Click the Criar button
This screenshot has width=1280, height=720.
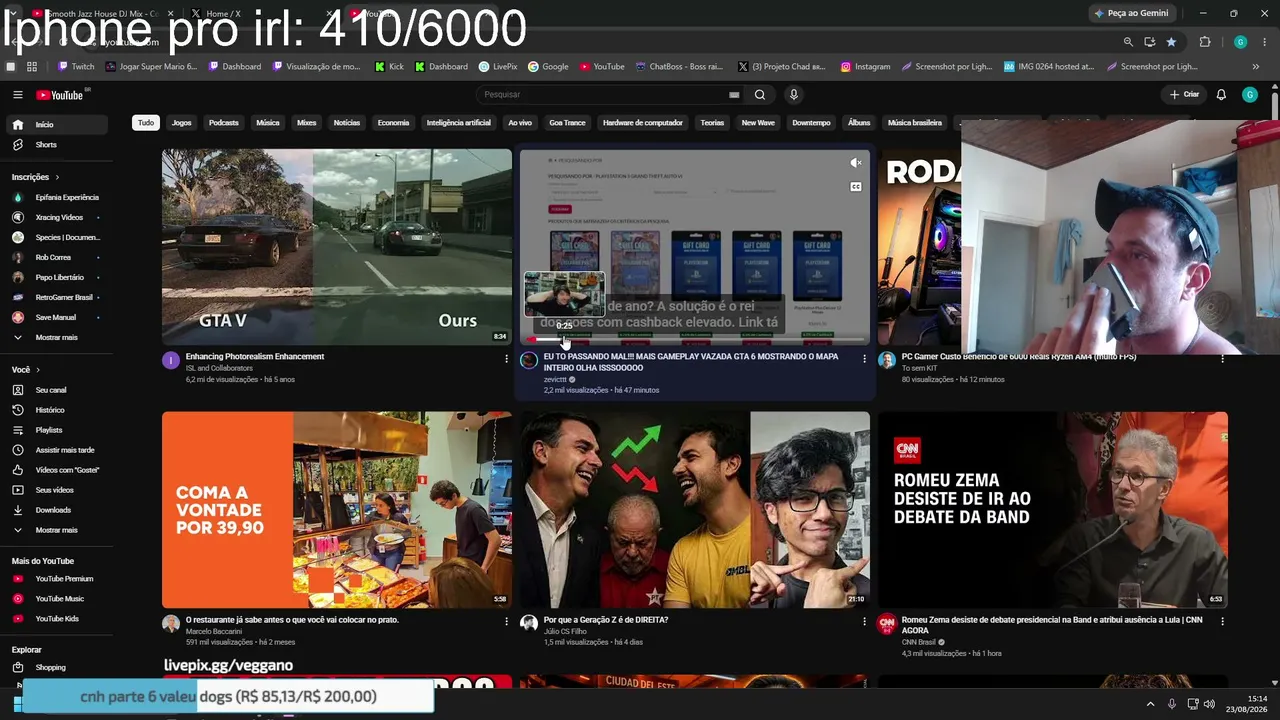[x=1185, y=95]
